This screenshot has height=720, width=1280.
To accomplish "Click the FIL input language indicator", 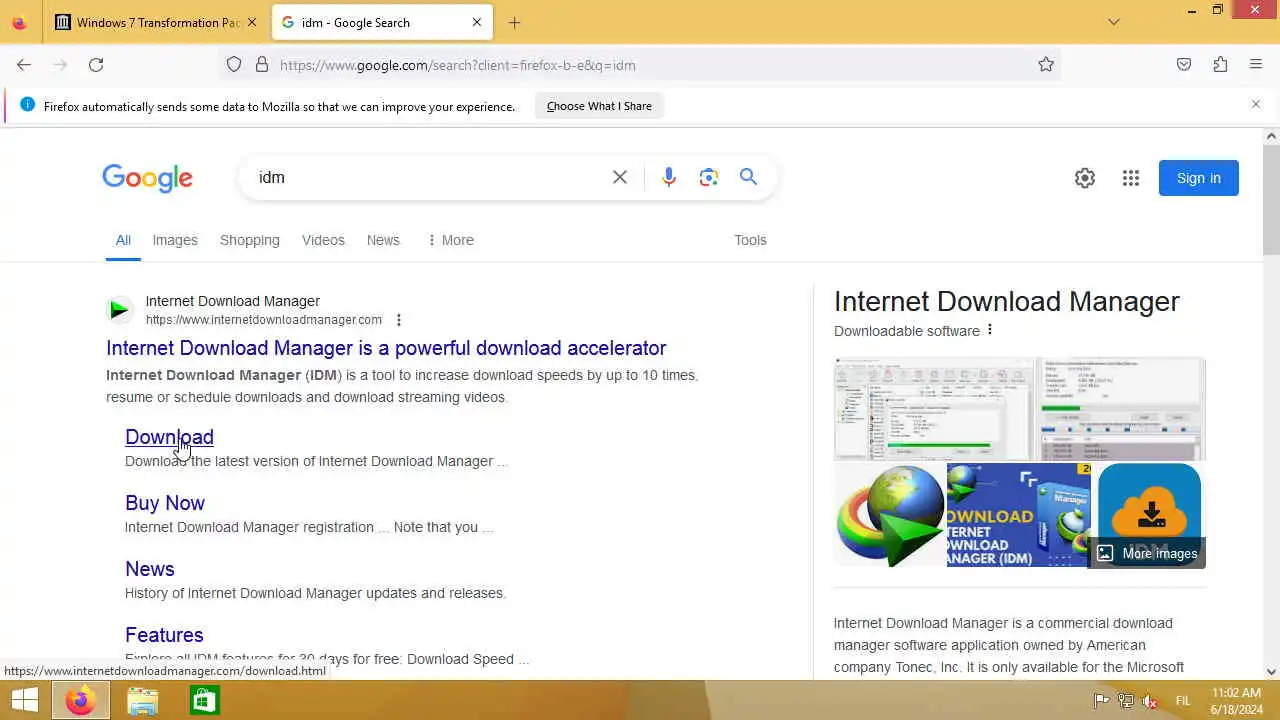I will (x=1183, y=701).
